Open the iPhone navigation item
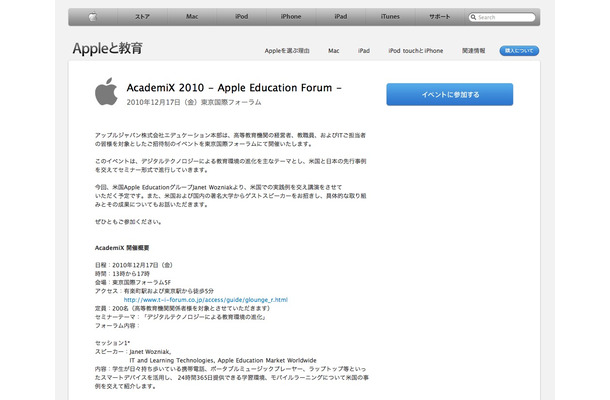Screen dimensions: 610x400 (291, 17)
